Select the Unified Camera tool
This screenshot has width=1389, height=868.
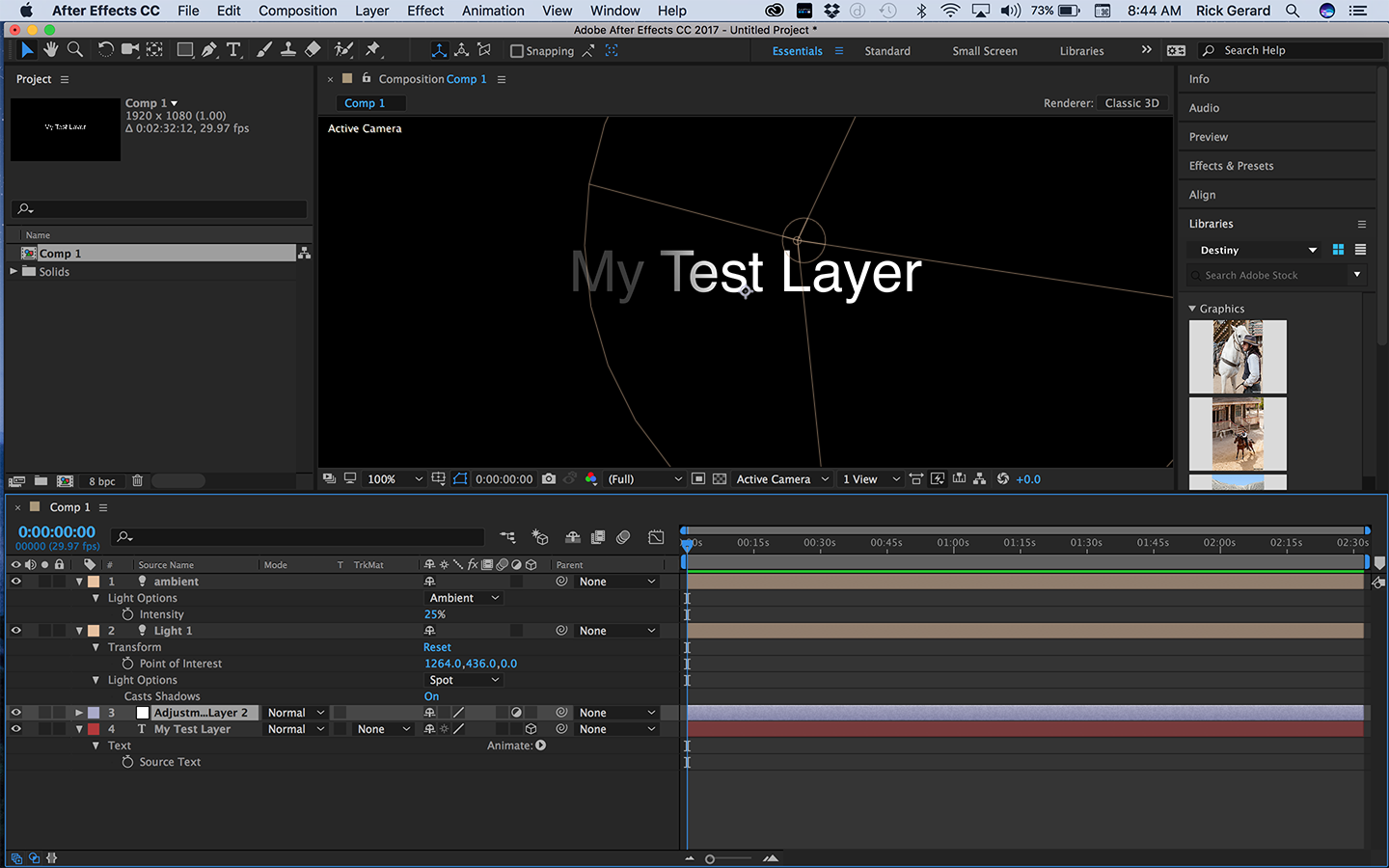[x=130, y=50]
